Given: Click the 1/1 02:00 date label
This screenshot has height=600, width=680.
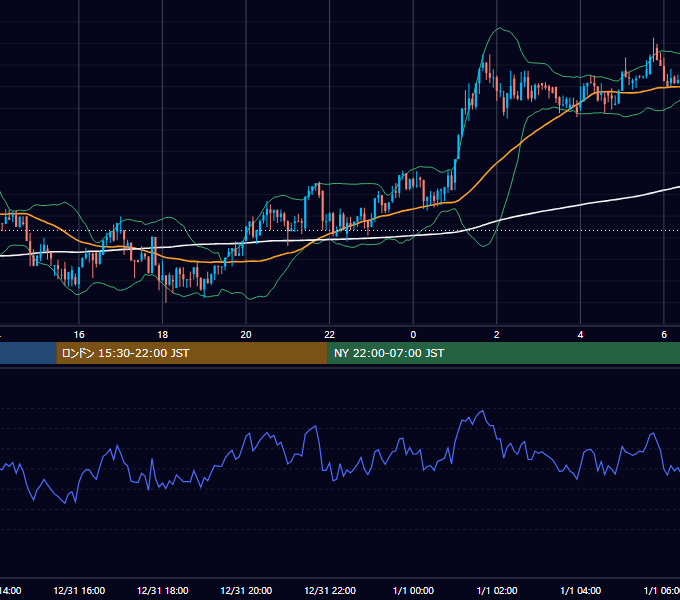Looking at the screenshot, I should coord(497,590).
